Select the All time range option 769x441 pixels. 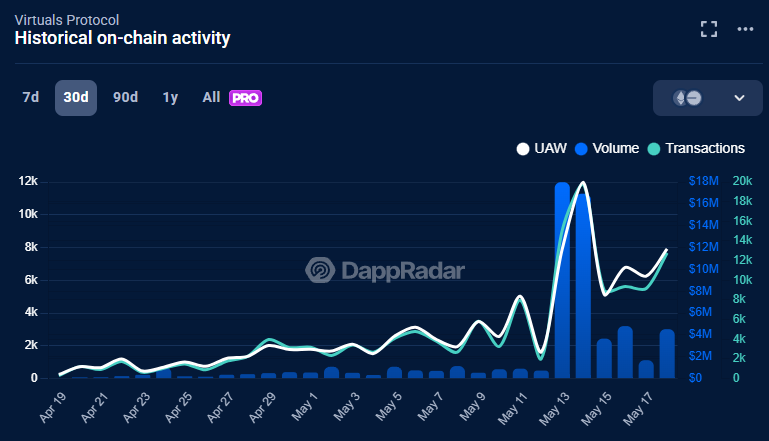(x=211, y=98)
